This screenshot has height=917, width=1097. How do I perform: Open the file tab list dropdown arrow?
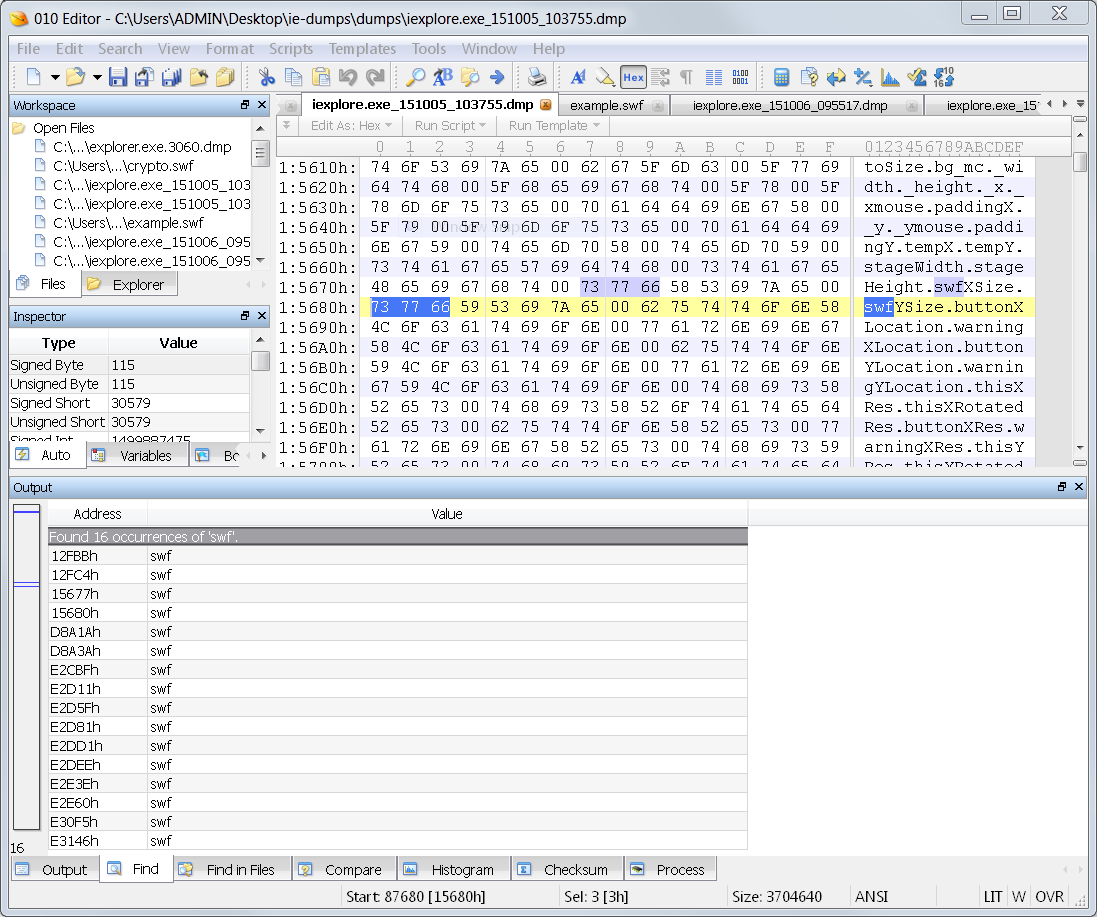(x=1081, y=104)
